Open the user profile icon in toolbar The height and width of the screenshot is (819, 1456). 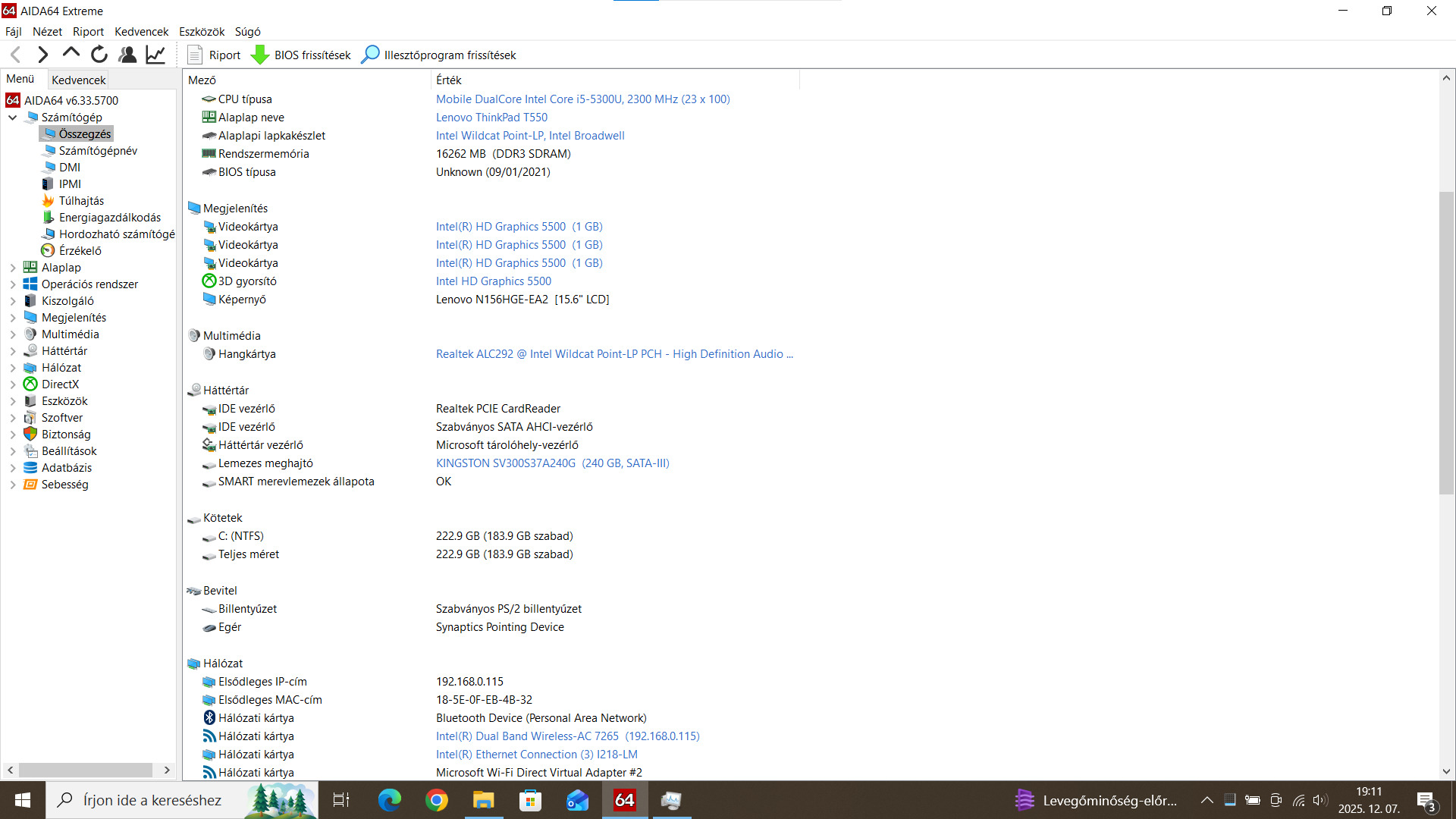(x=127, y=55)
